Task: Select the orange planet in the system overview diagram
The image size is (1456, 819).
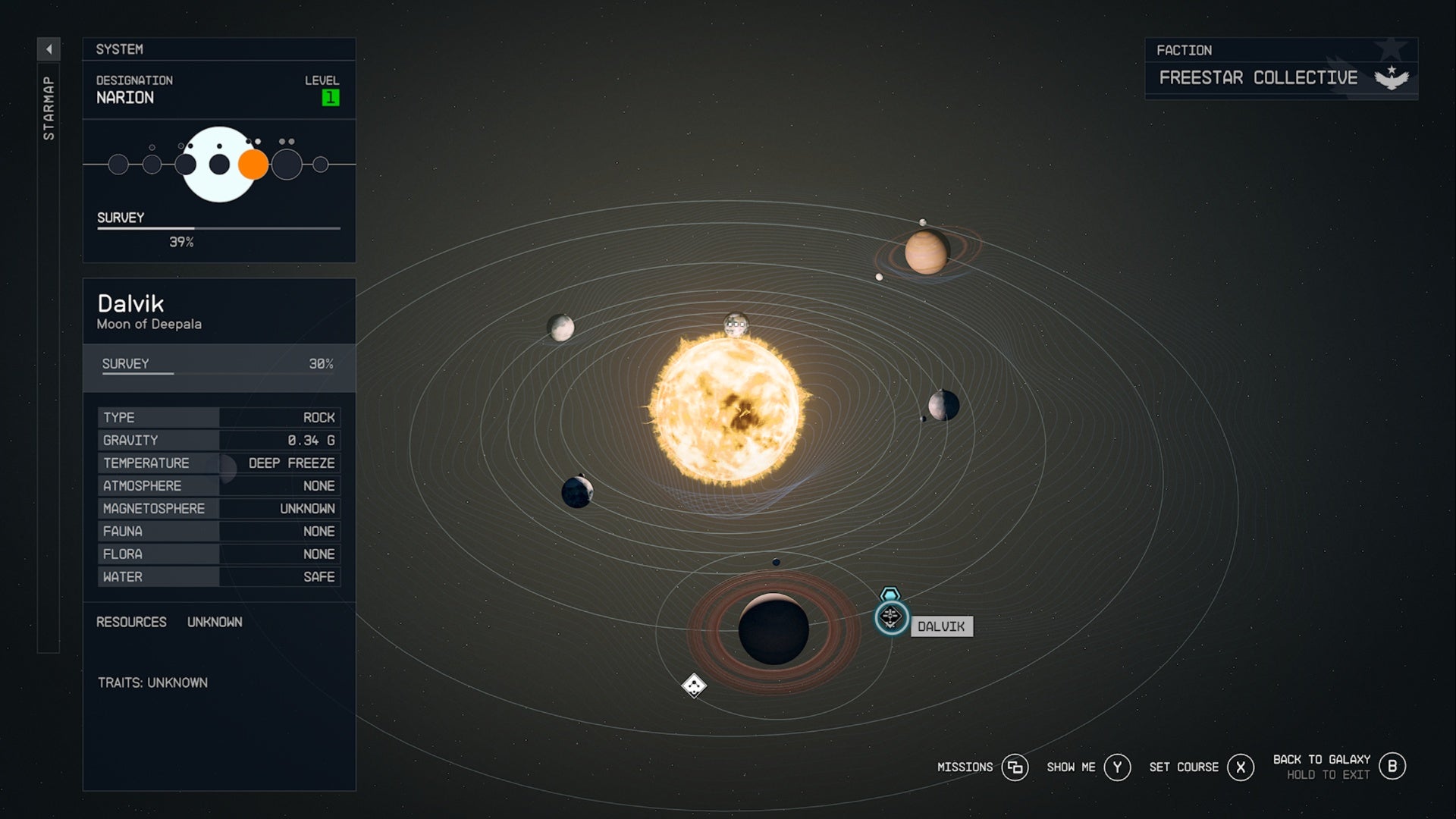Action: [x=253, y=162]
